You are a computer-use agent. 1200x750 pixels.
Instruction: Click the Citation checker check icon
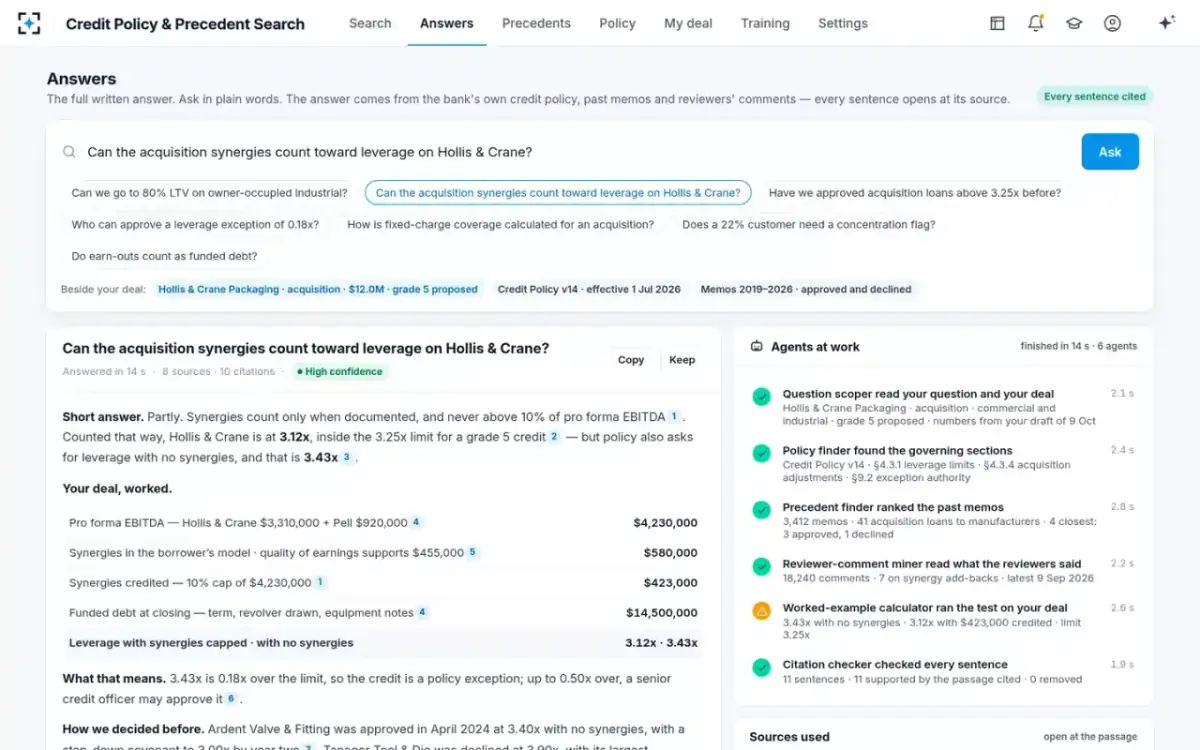(761, 667)
